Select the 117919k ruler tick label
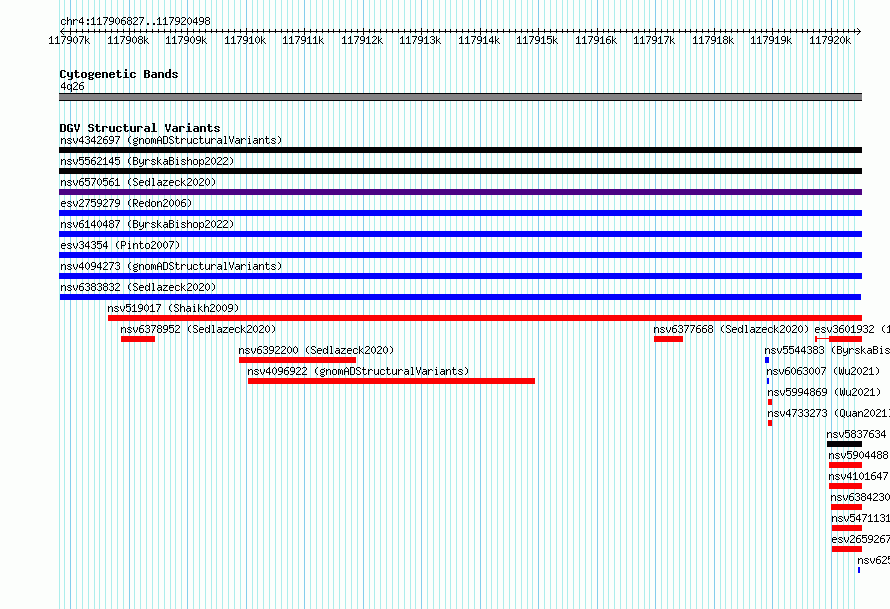The image size is (890, 609). pos(771,40)
